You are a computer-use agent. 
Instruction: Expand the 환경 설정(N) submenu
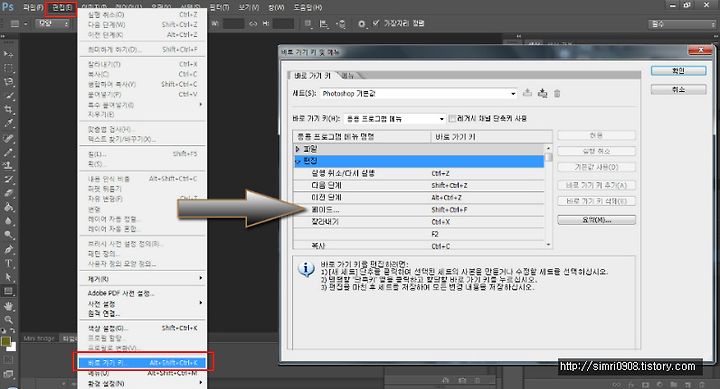[142, 383]
